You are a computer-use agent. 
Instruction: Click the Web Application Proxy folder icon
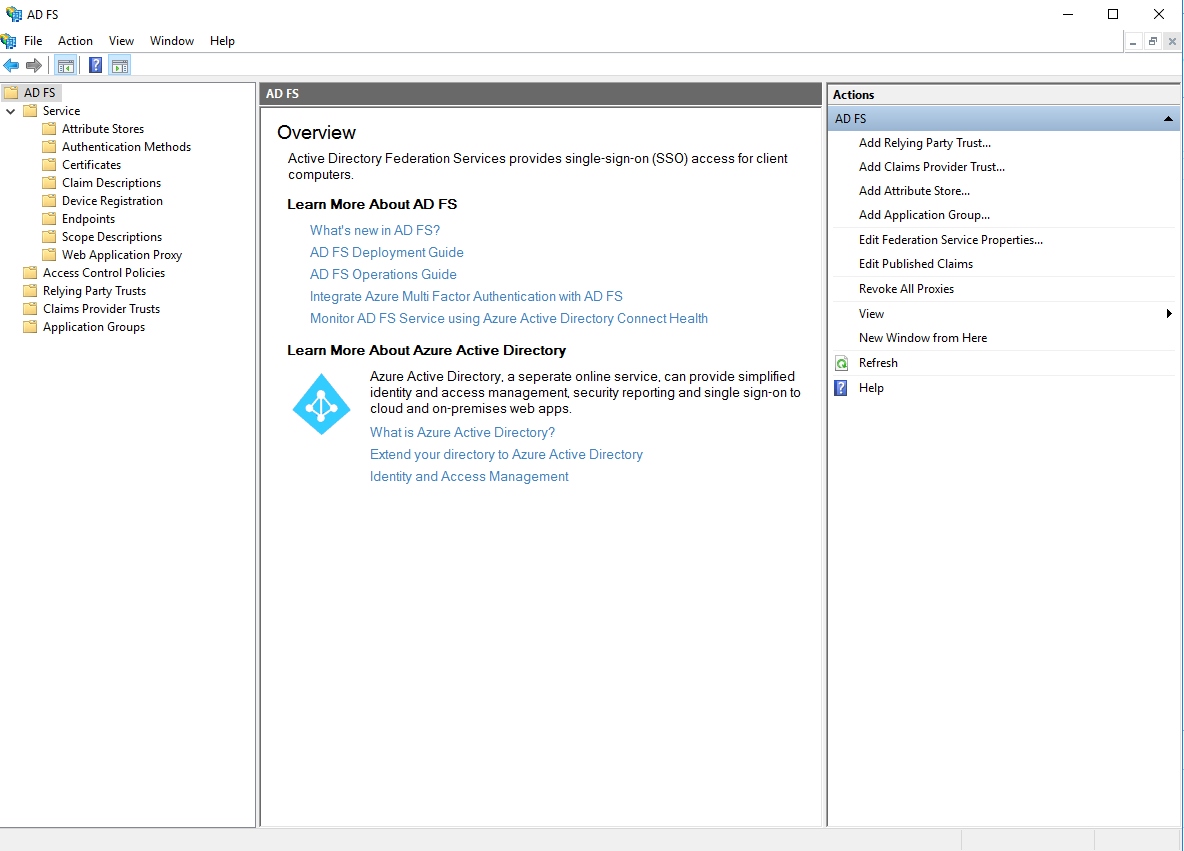pyautogui.click(x=49, y=255)
